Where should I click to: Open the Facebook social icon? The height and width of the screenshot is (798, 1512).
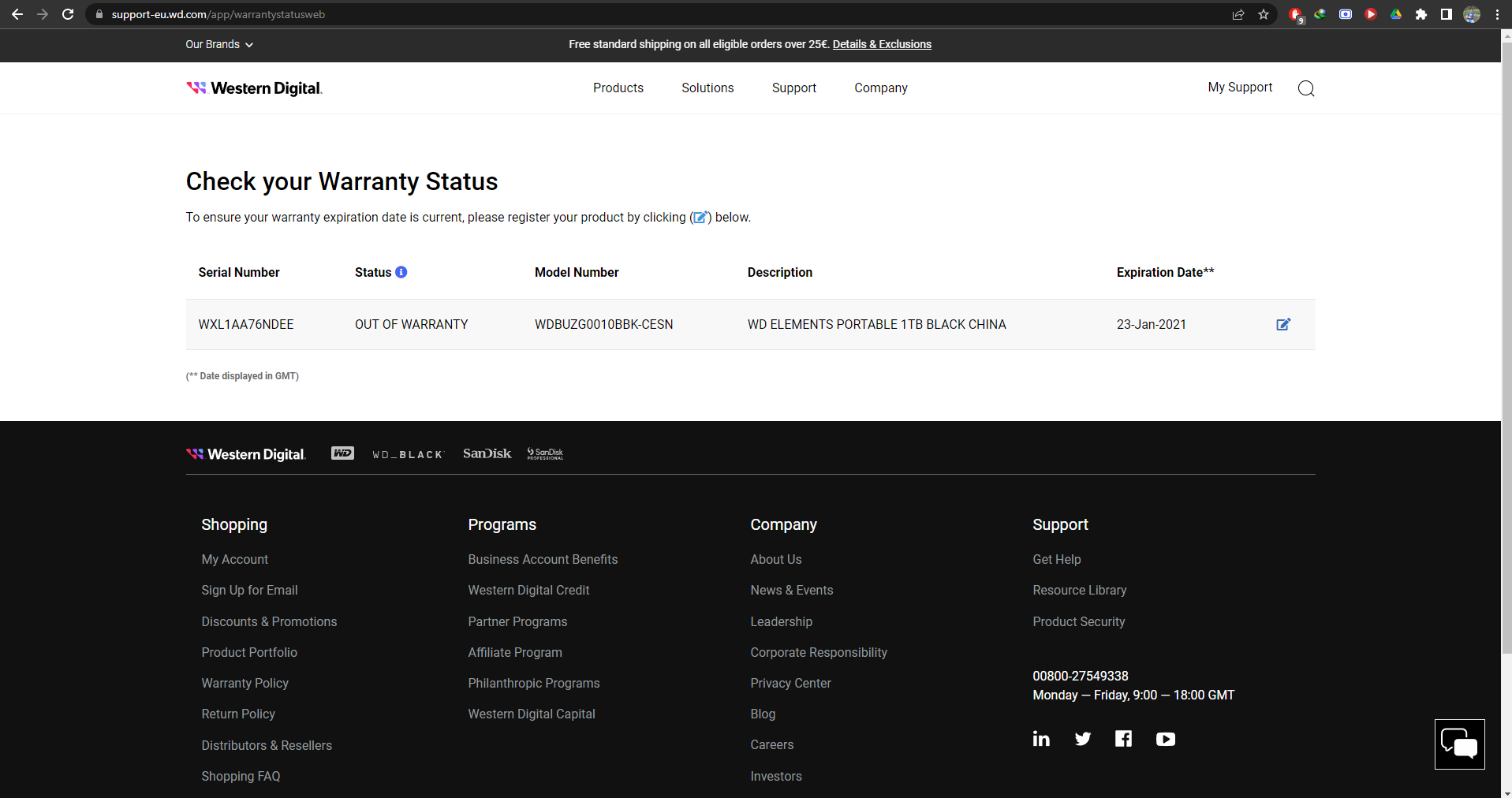tap(1124, 739)
